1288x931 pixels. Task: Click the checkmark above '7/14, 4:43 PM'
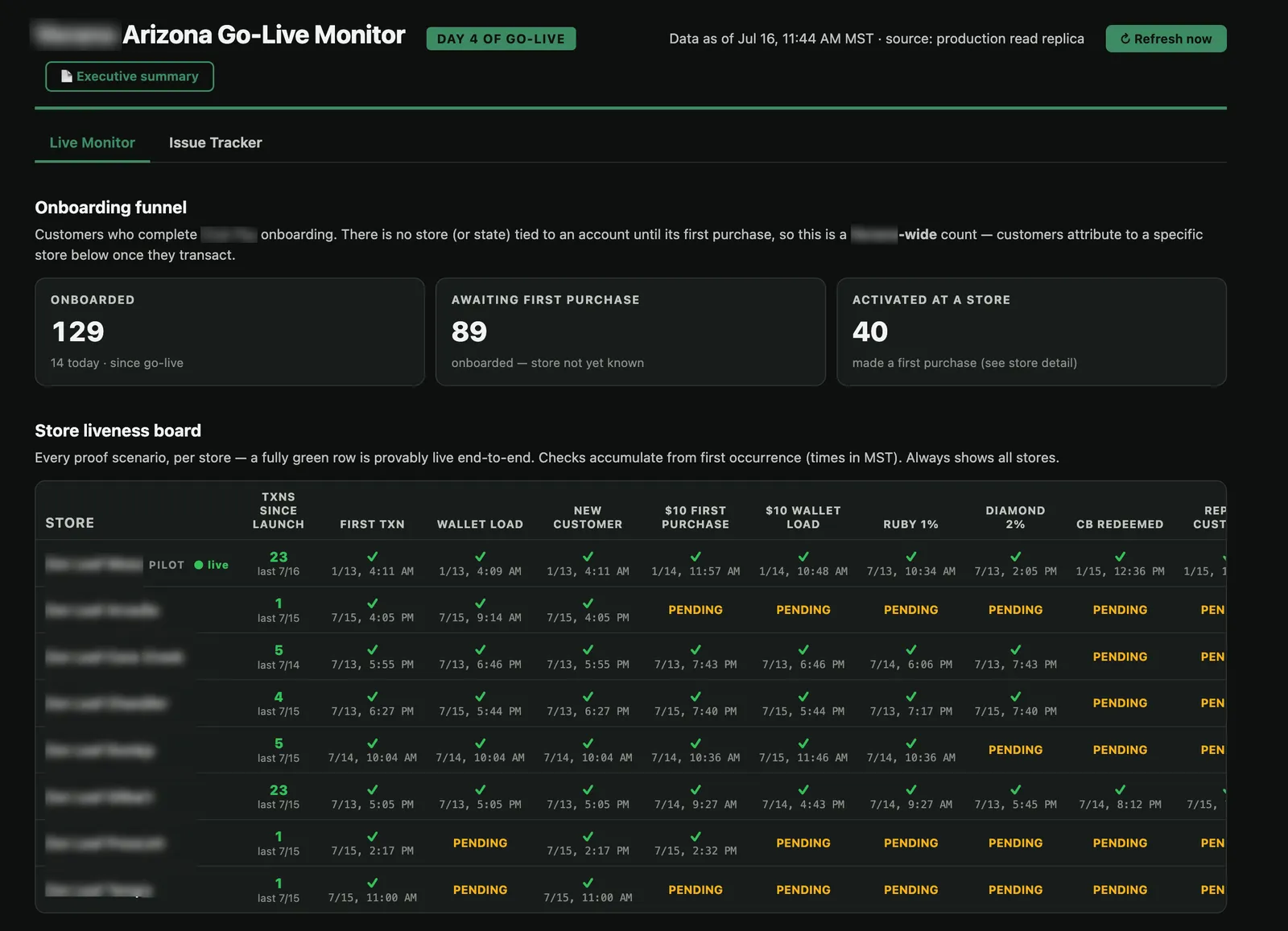click(x=803, y=789)
